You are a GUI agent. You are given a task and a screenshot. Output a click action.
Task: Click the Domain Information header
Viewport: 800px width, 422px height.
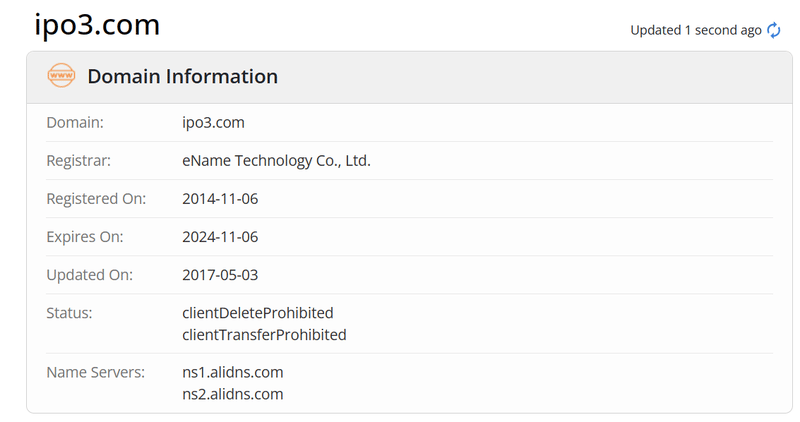[x=183, y=77]
